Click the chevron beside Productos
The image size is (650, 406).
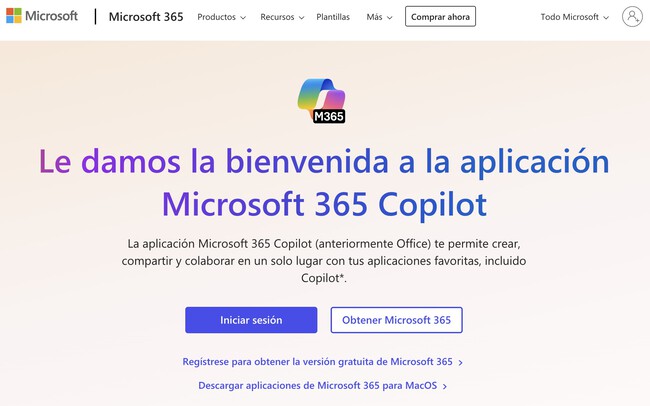coord(243,18)
